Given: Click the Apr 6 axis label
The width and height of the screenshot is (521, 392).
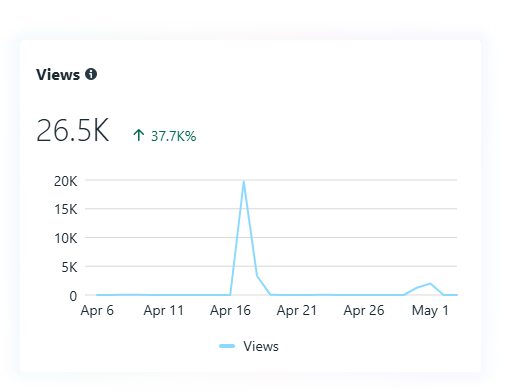Looking at the screenshot, I should (97, 311).
